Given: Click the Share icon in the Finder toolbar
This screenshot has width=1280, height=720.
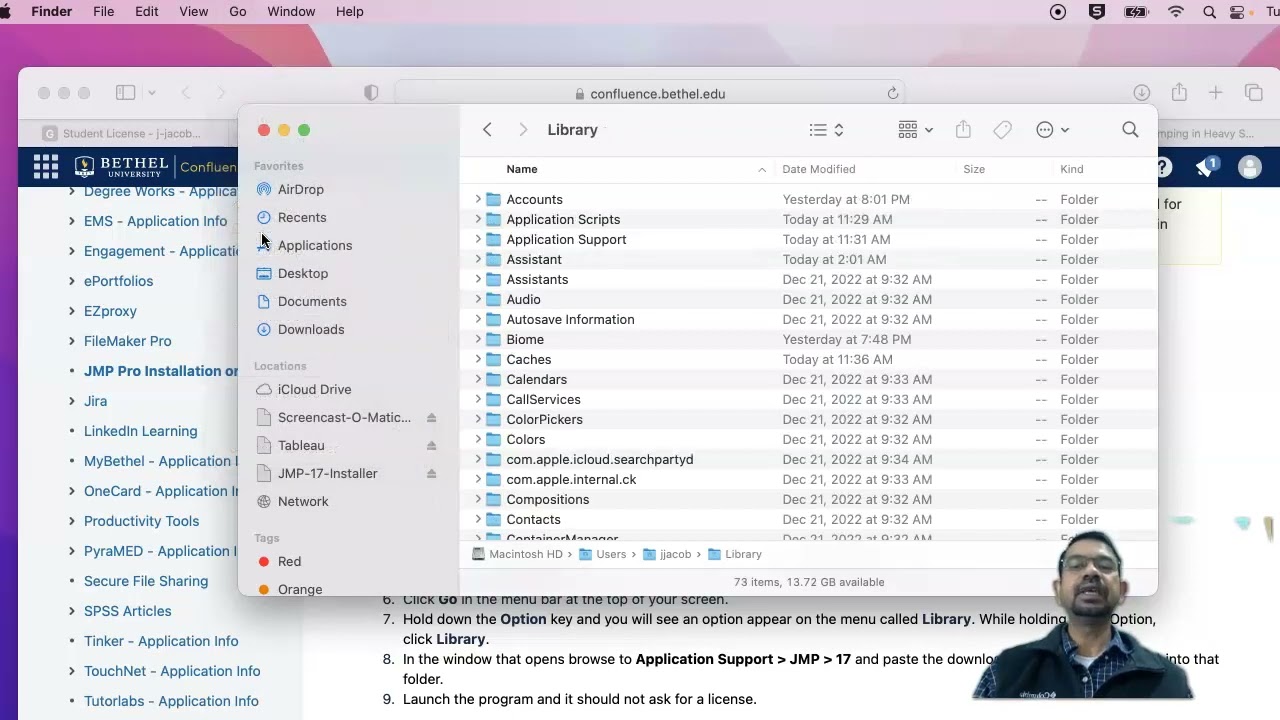Looking at the screenshot, I should point(962,129).
